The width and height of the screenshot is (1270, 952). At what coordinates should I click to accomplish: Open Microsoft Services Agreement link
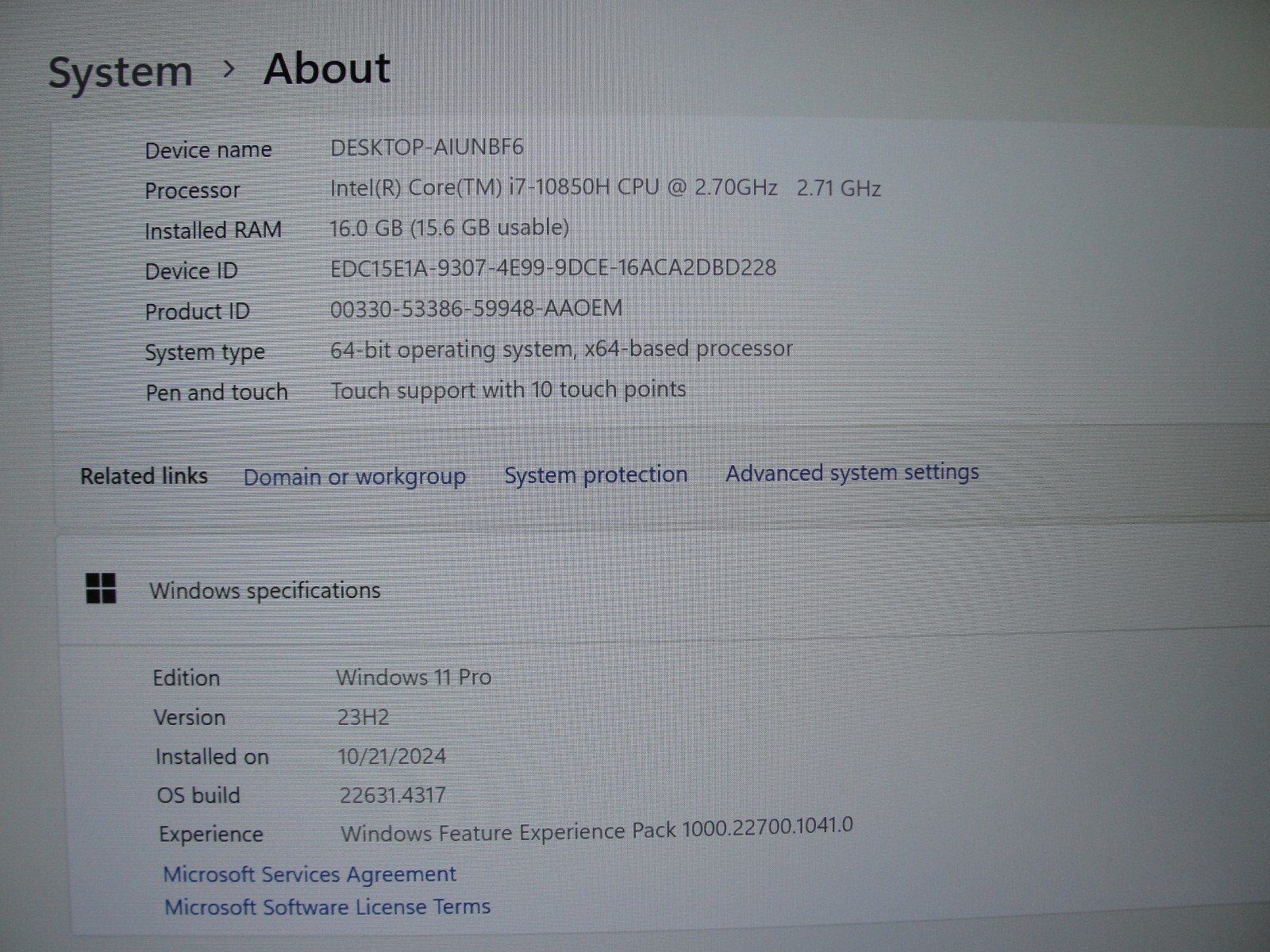(310, 874)
